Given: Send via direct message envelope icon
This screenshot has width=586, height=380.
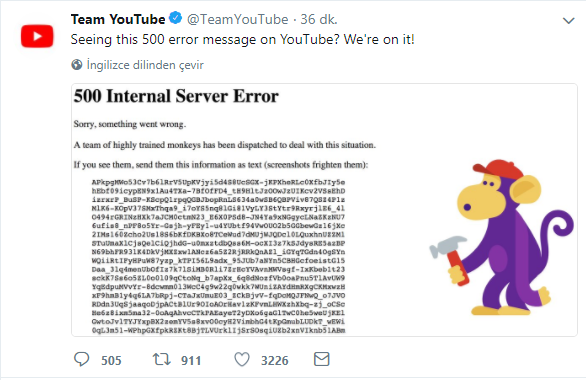Looking at the screenshot, I should coord(321,359).
